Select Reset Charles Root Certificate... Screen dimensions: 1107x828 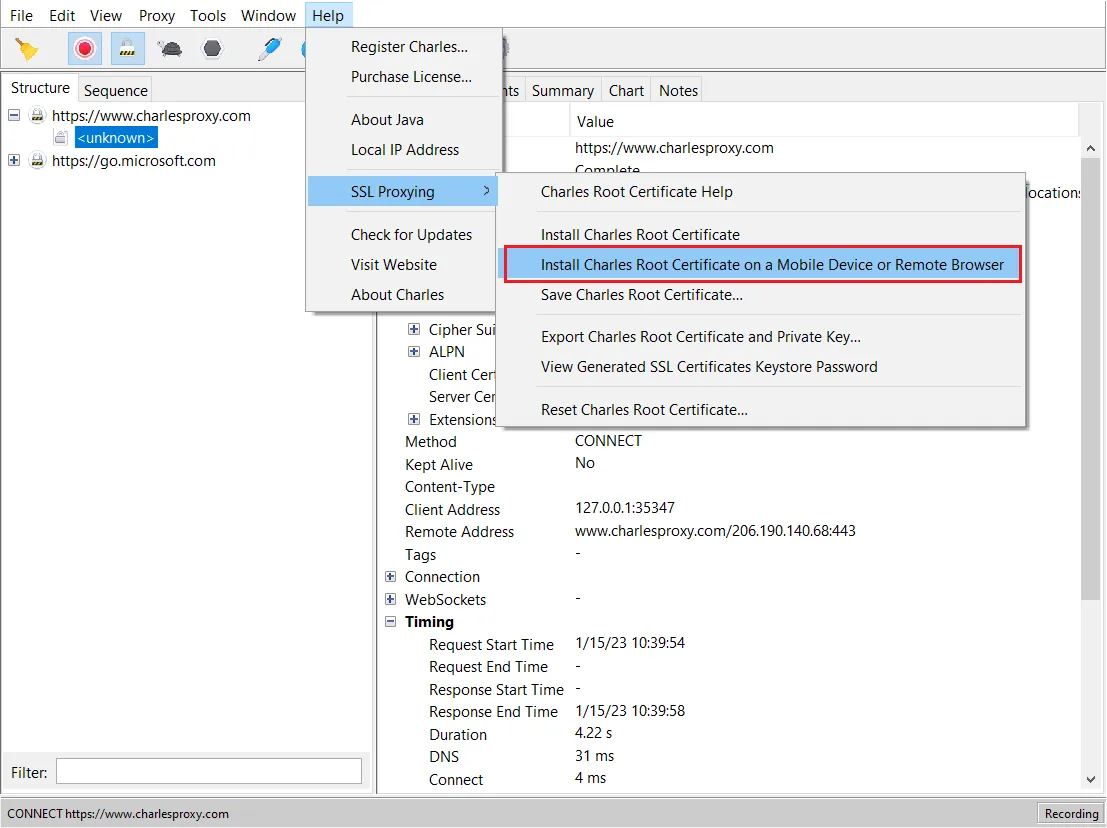762,410
